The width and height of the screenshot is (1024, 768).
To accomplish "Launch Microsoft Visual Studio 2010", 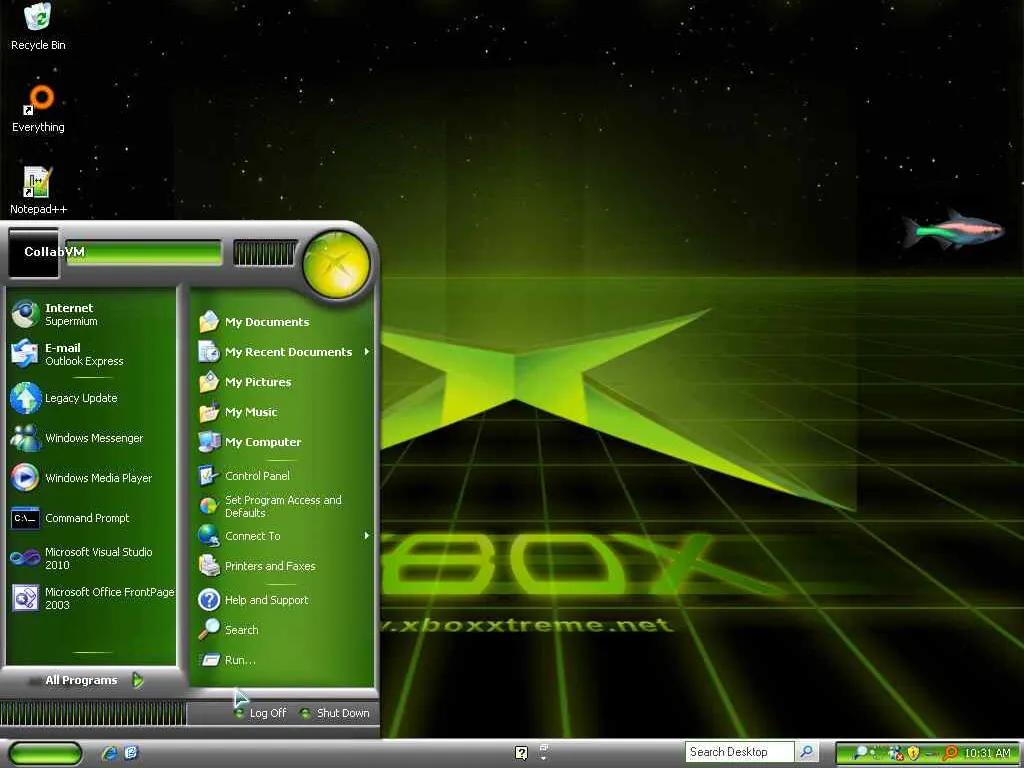I will 91,558.
